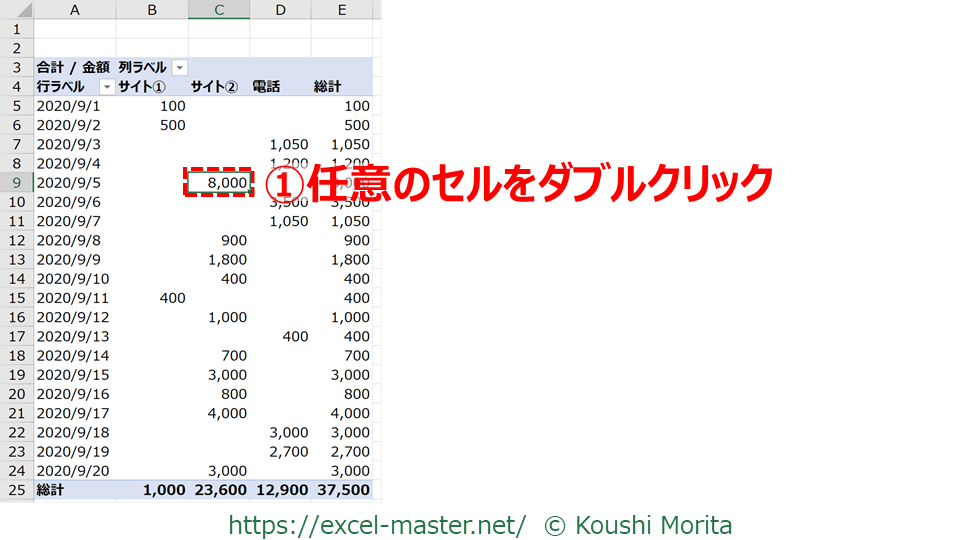960x540 pixels.
Task: Select column header A
Action: pos(75,10)
